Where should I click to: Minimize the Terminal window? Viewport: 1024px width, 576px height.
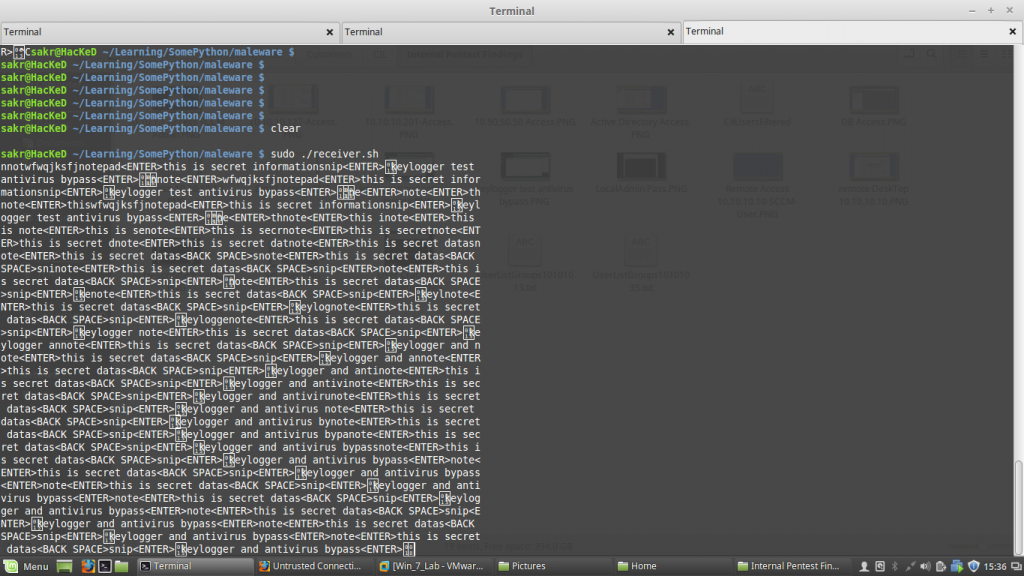[x=972, y=10]
